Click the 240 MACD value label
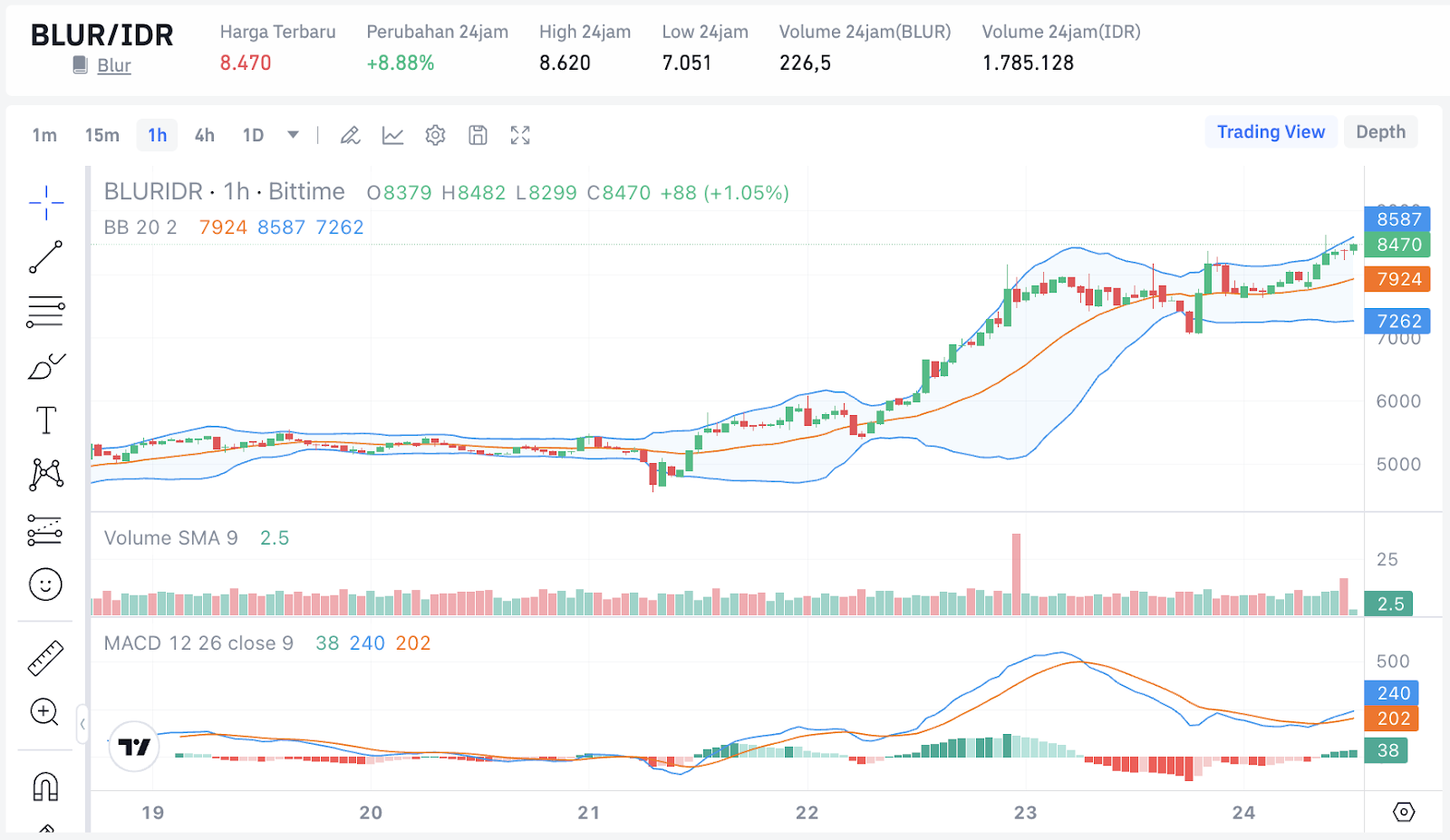1450x840 pixels. (1392, 693)
